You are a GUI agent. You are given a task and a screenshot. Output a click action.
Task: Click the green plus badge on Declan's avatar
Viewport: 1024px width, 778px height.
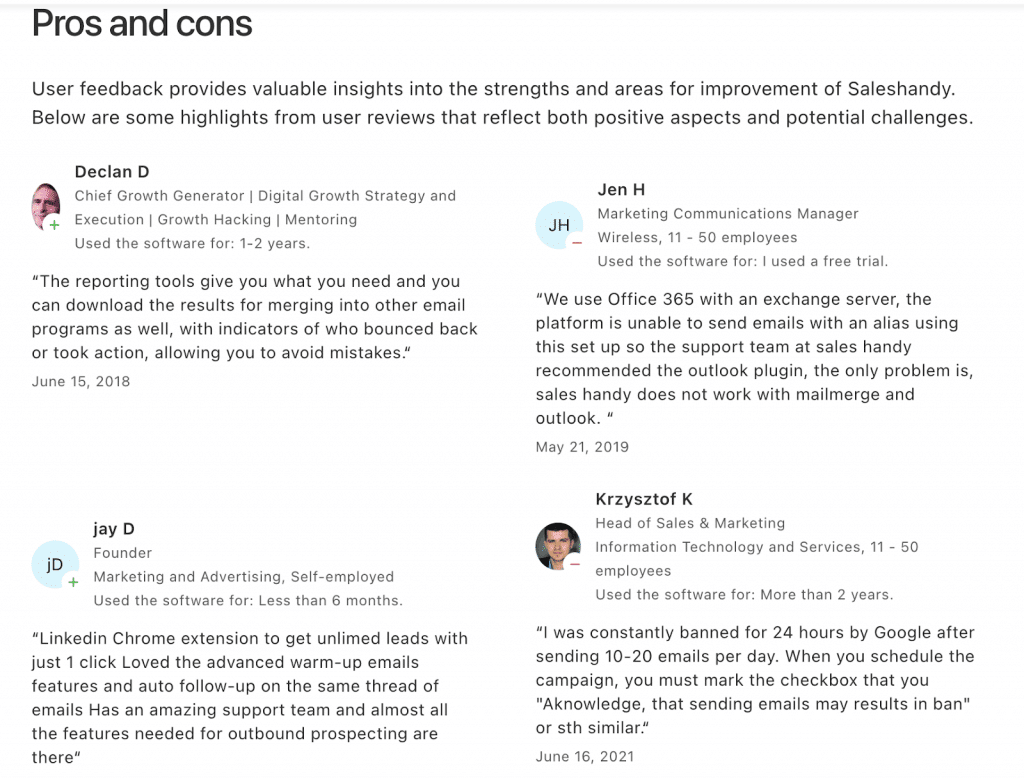pos(54,225)
